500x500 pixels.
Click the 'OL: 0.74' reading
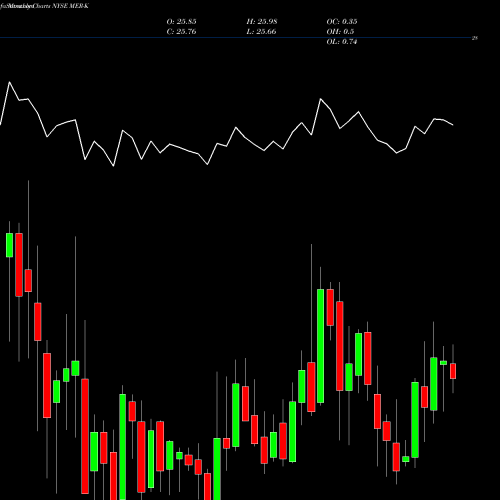pyautogui.click(x=342, y=42)
